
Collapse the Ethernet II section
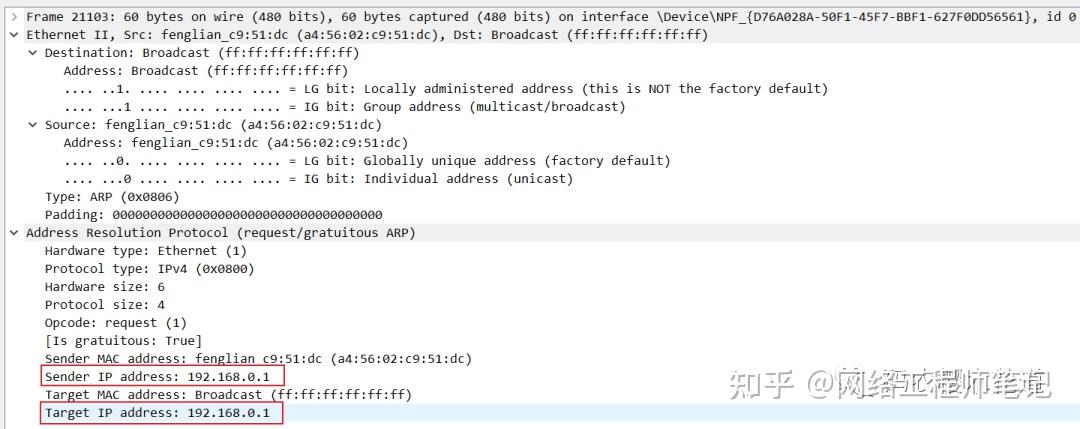click(x=13, y=35)
